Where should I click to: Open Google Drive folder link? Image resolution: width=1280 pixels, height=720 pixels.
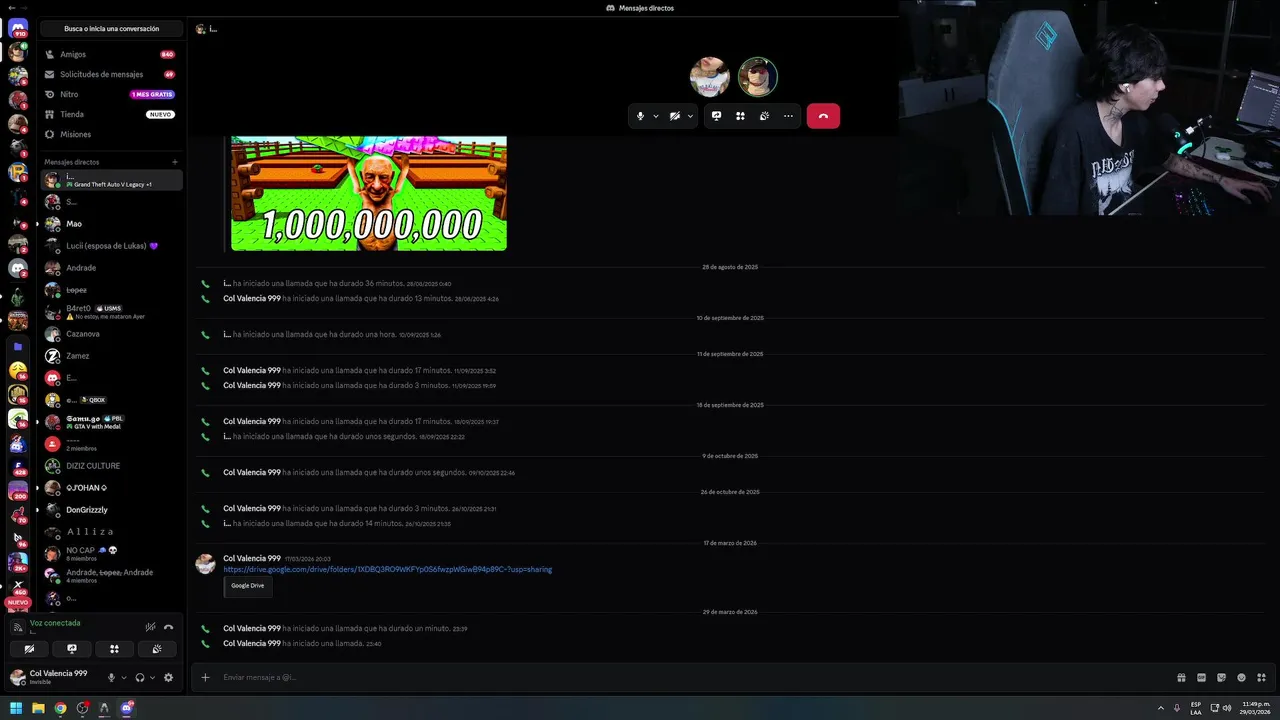(387, 569)
